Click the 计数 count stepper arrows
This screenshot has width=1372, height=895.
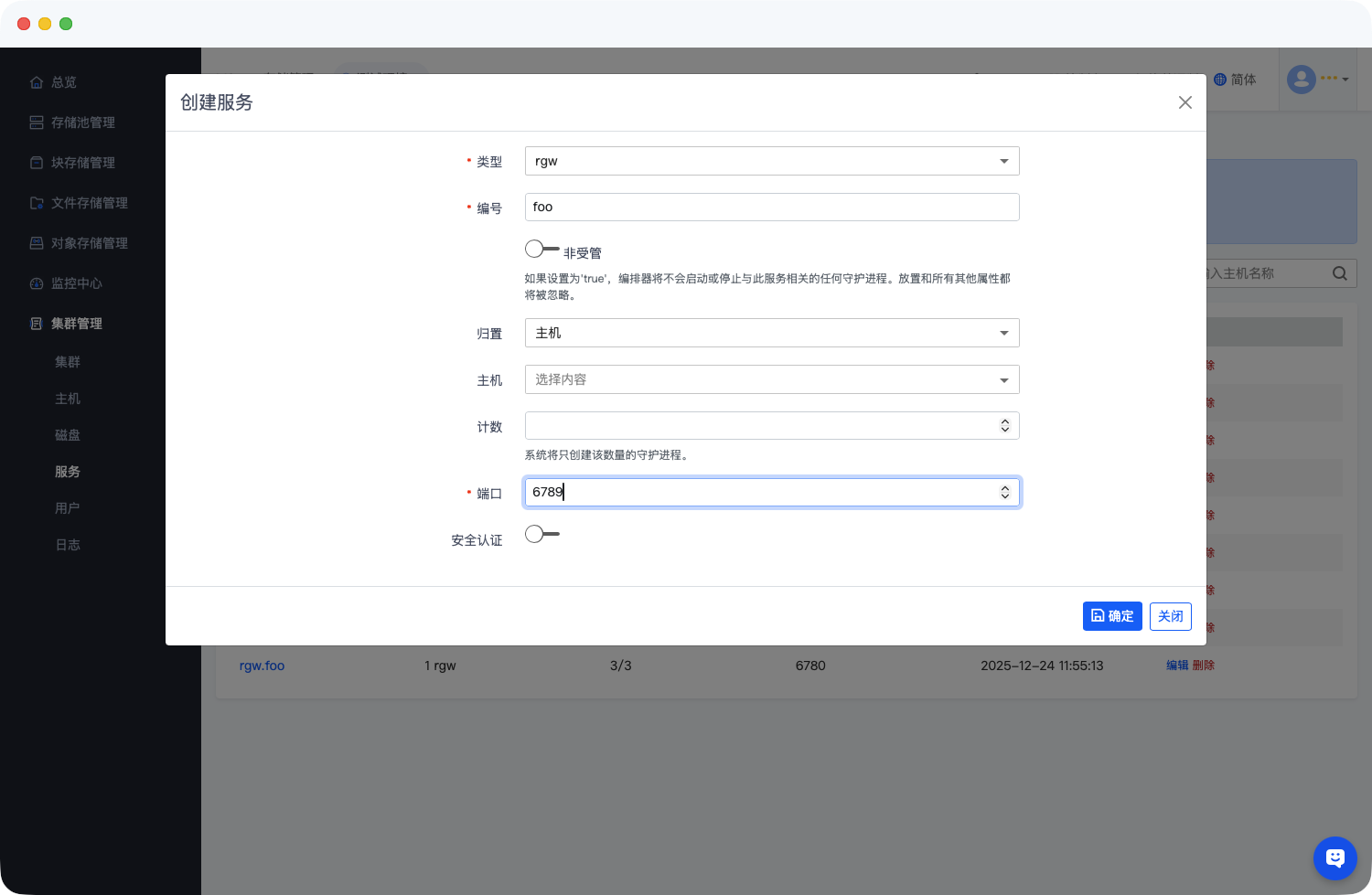pos(1004,426)
